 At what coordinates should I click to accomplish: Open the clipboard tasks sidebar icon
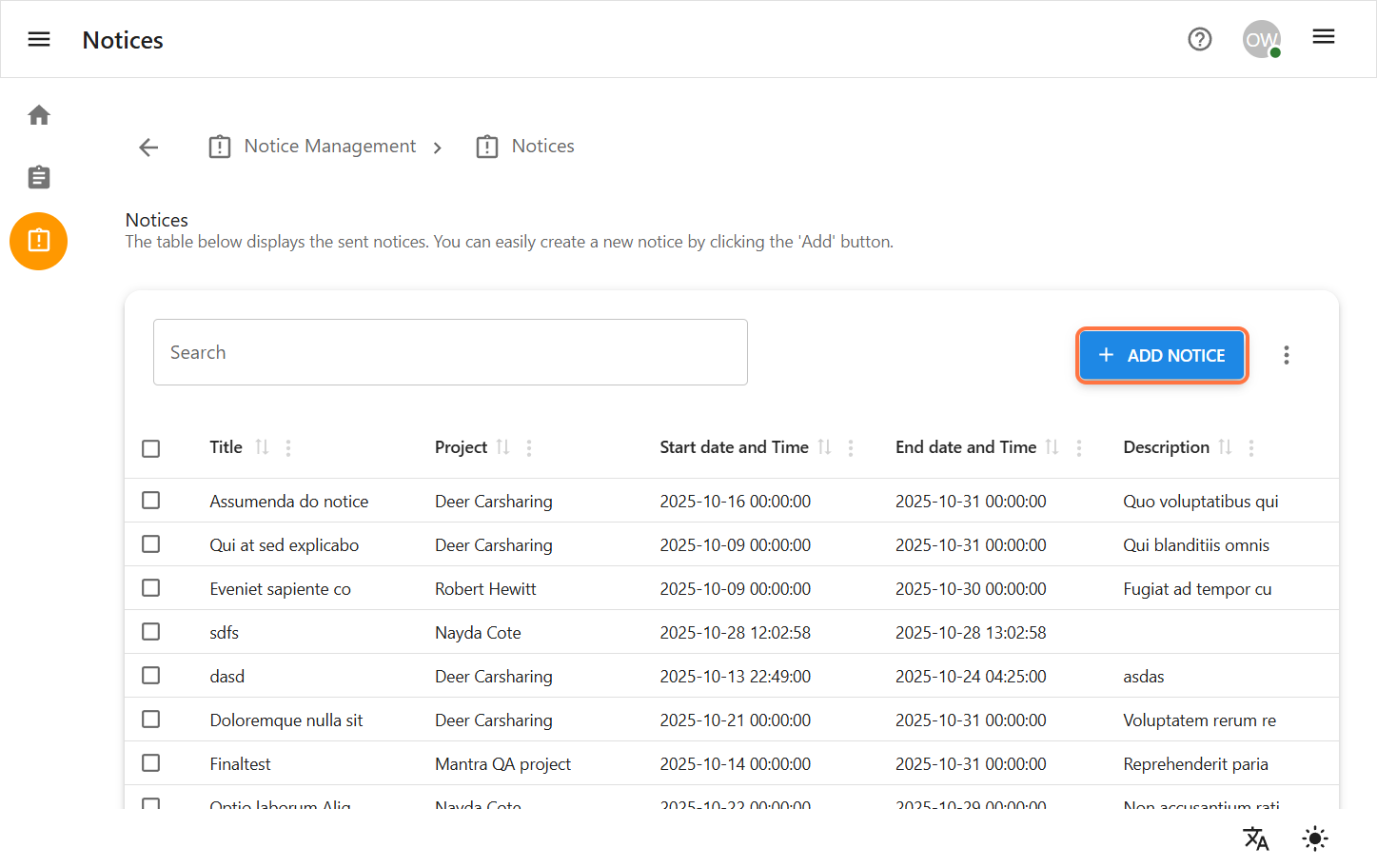(x=39, y=177)
